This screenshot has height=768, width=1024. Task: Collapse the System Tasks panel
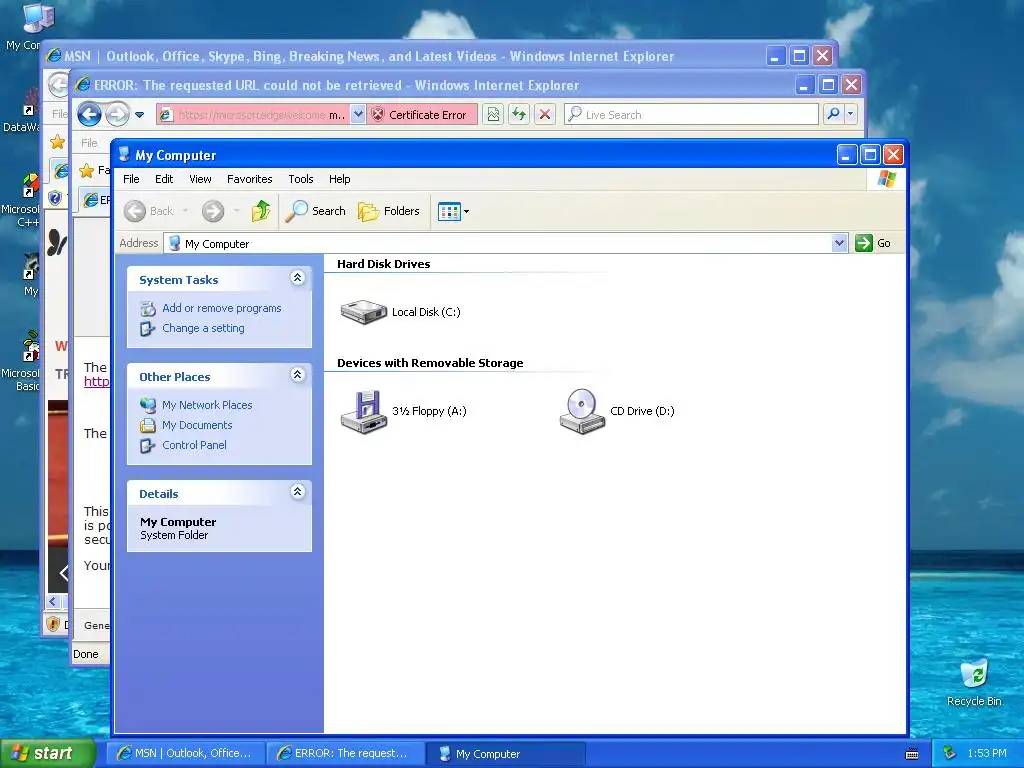297,278
